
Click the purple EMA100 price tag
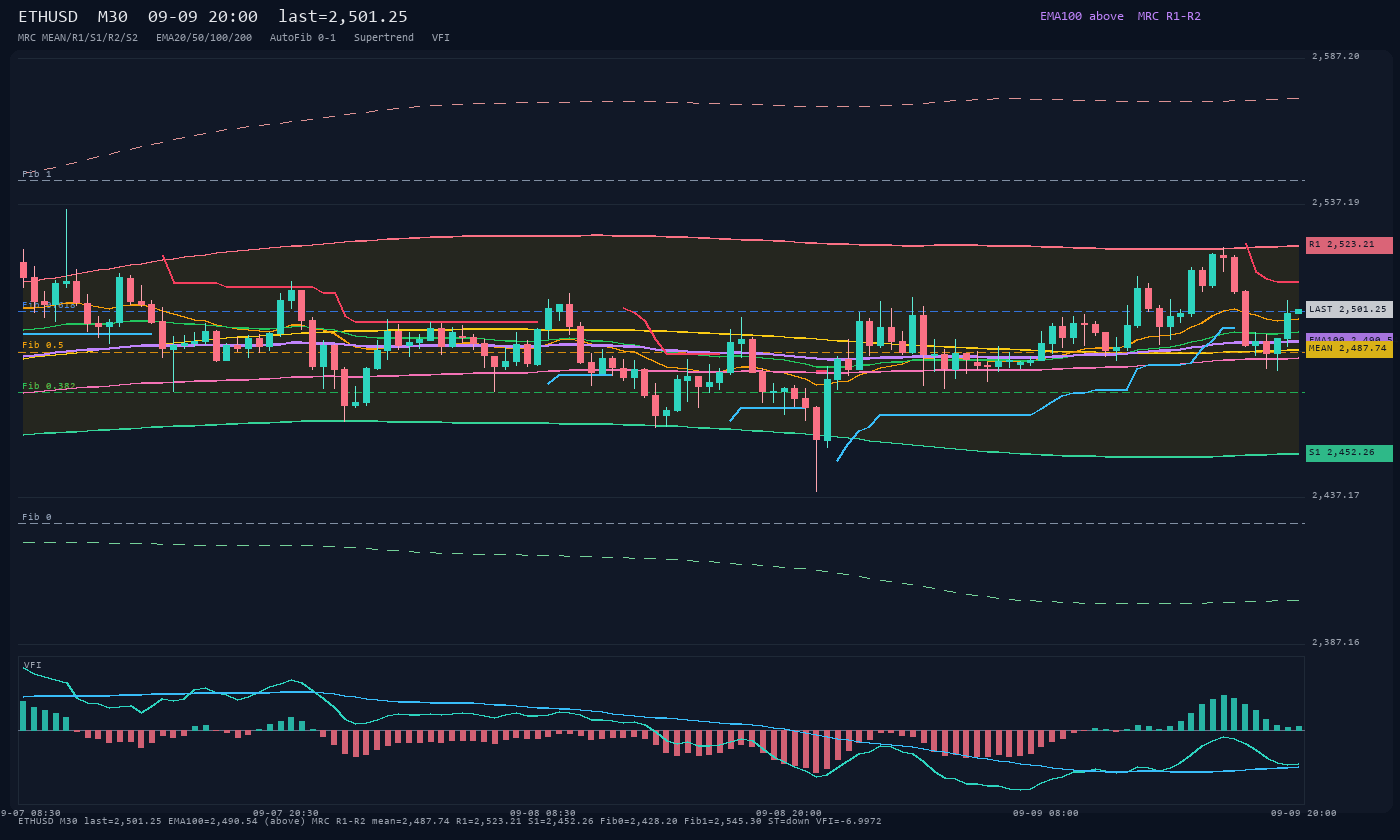1349,339
